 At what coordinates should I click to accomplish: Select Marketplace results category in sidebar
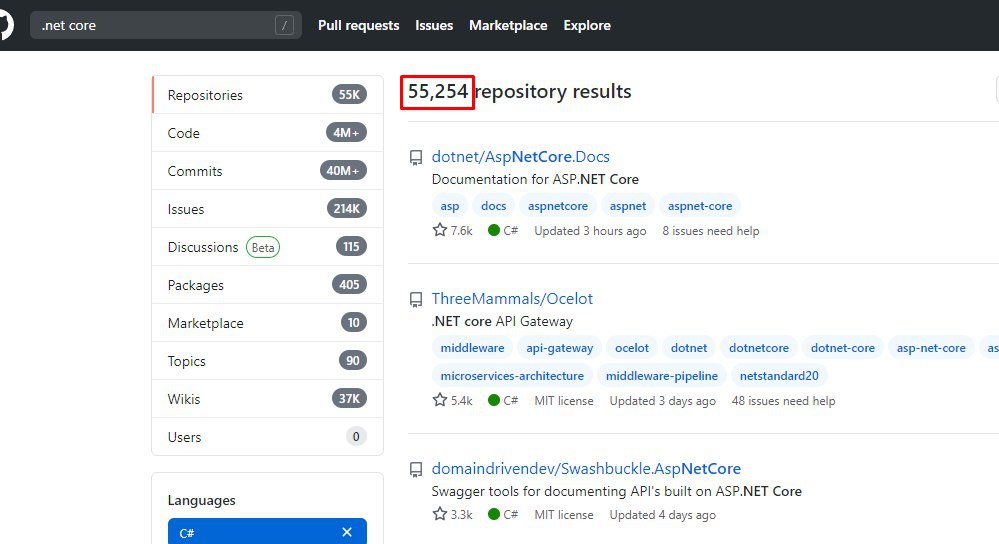coord(268,323)
